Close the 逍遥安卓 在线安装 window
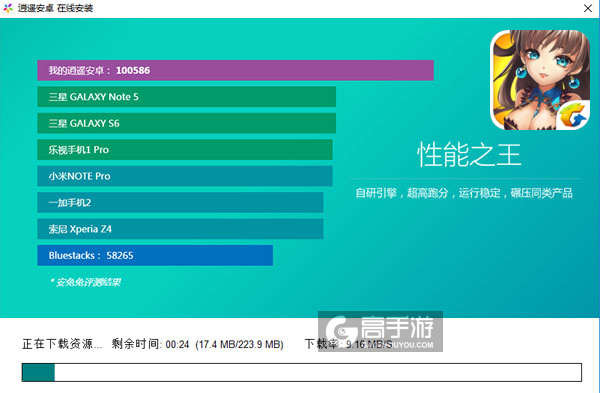Screen dimensions: 600x393 coord(588,8)
